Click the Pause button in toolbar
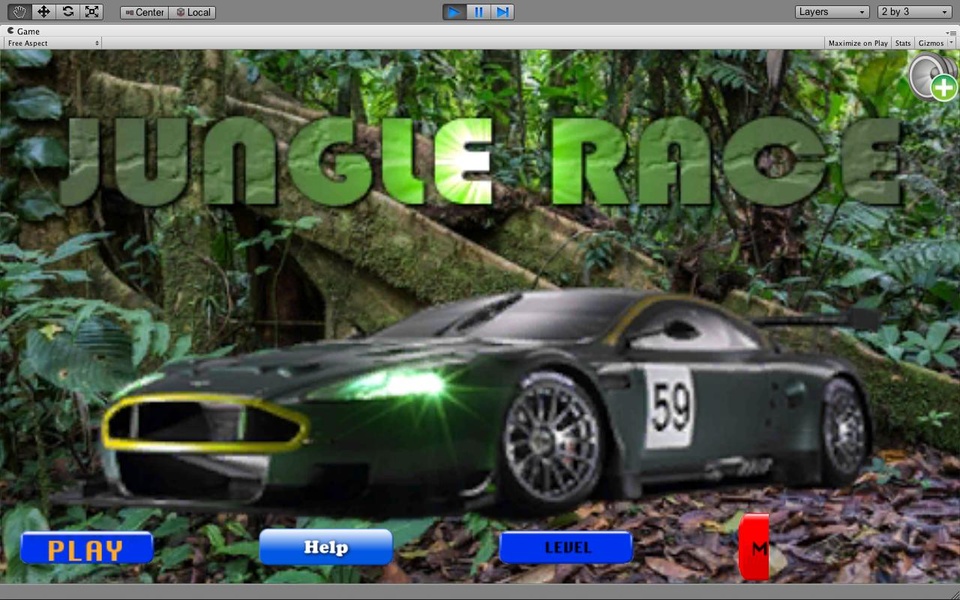The image size is (960, 600). [478, 12]
